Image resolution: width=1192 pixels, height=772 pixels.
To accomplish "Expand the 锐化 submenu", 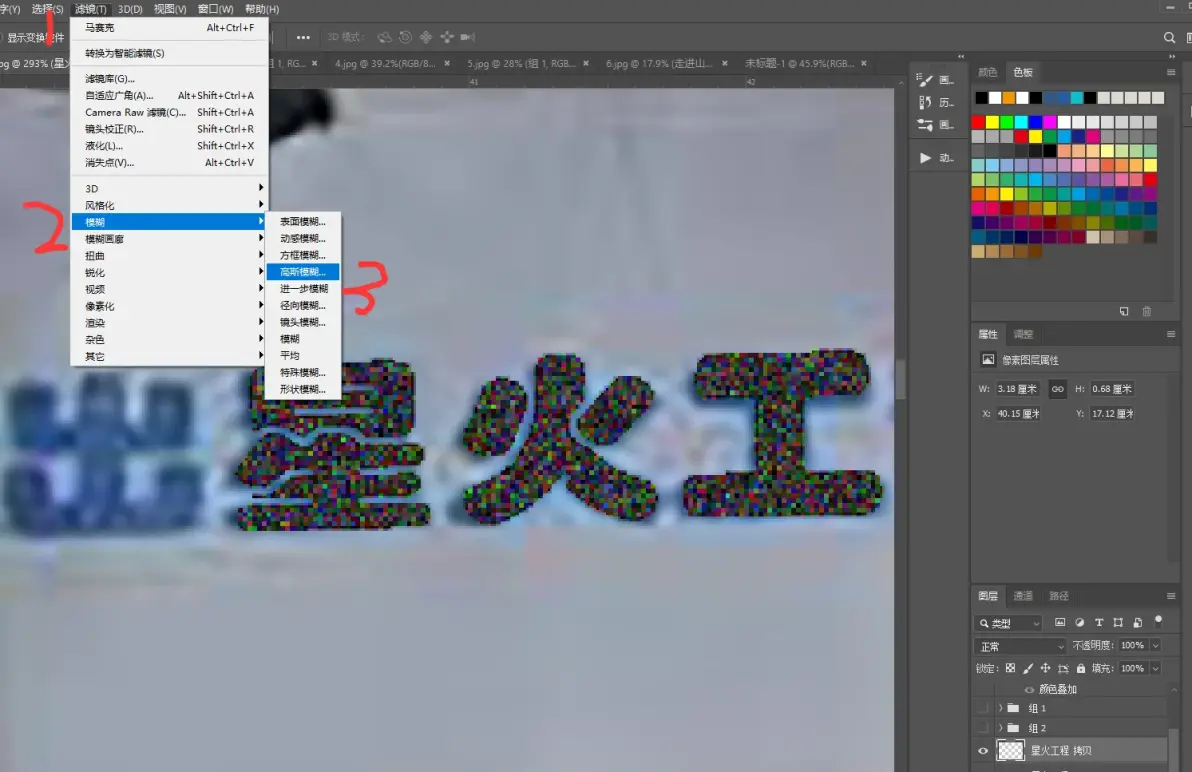I will [169, 272].
